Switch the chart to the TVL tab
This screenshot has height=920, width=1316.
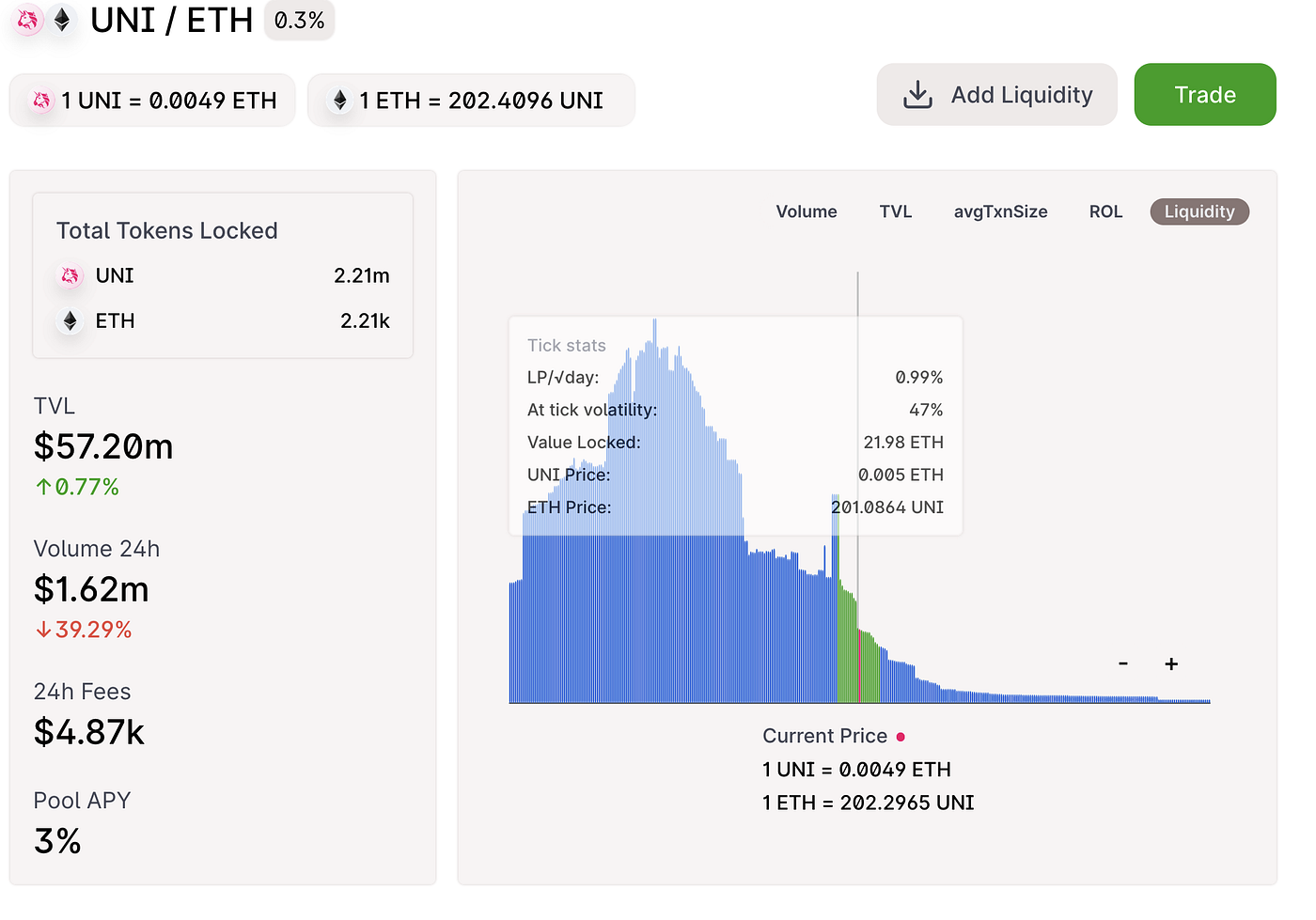click(x=896, y=211)
